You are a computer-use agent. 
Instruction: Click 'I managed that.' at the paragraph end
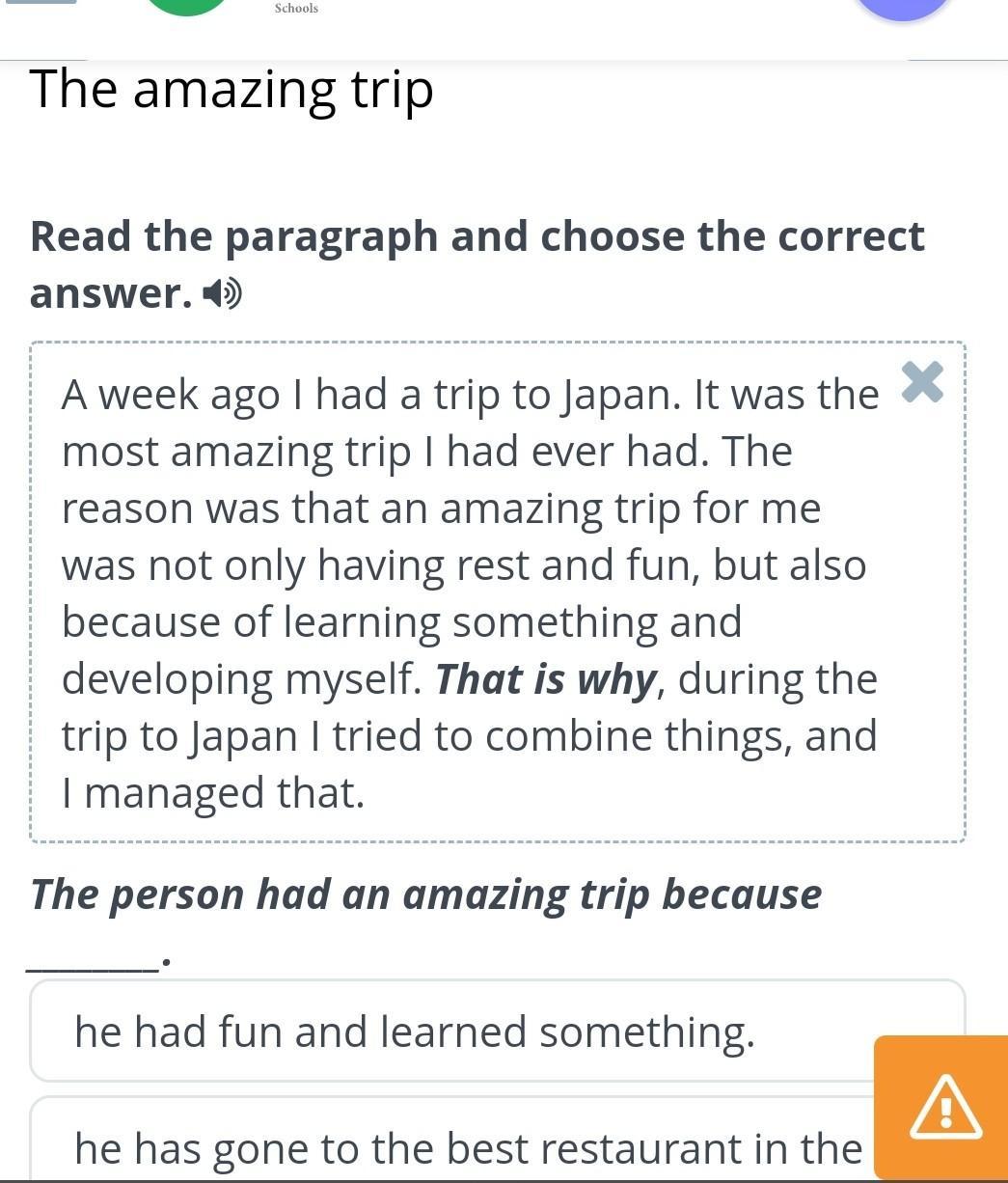213,793
